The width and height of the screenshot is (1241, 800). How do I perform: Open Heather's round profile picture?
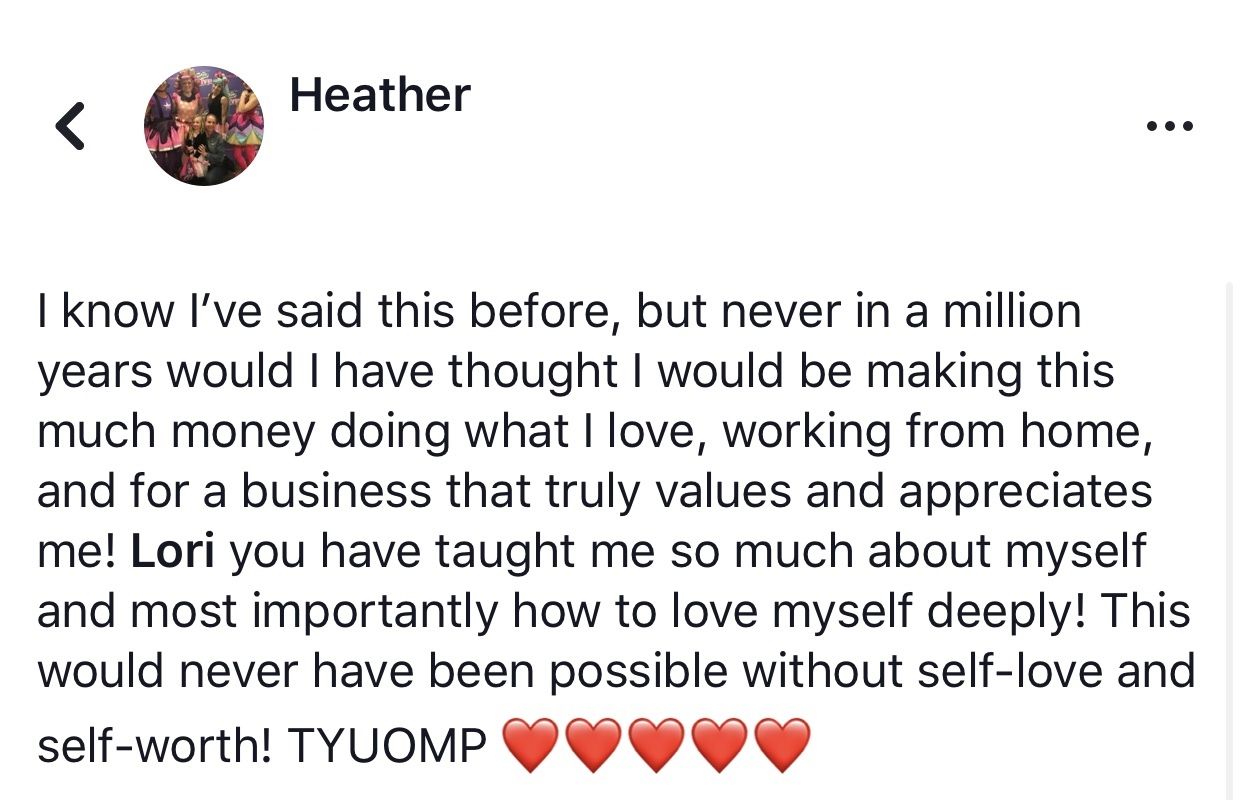tap(204, 126)
